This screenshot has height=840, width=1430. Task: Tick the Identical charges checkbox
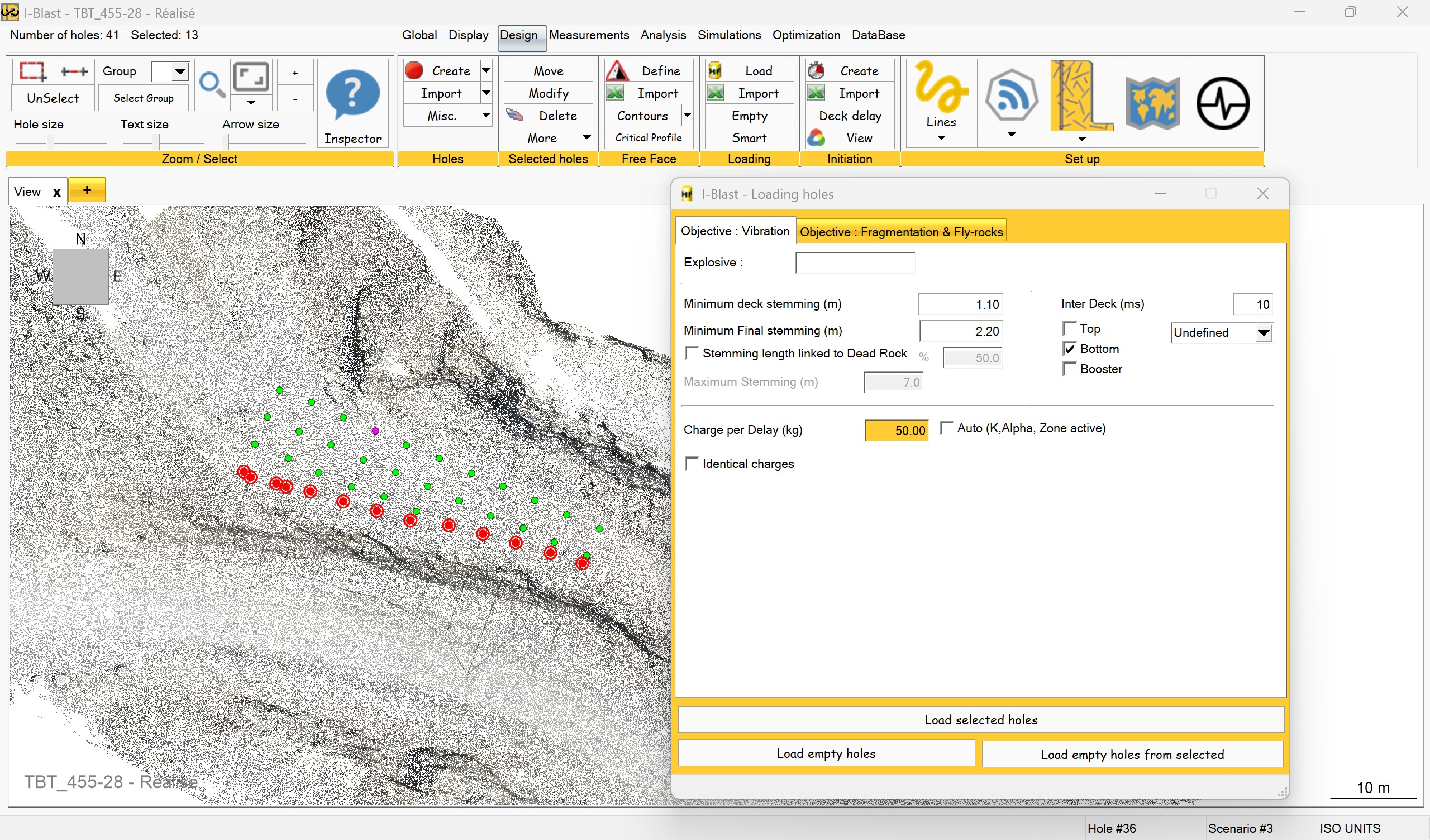[691, 463]
